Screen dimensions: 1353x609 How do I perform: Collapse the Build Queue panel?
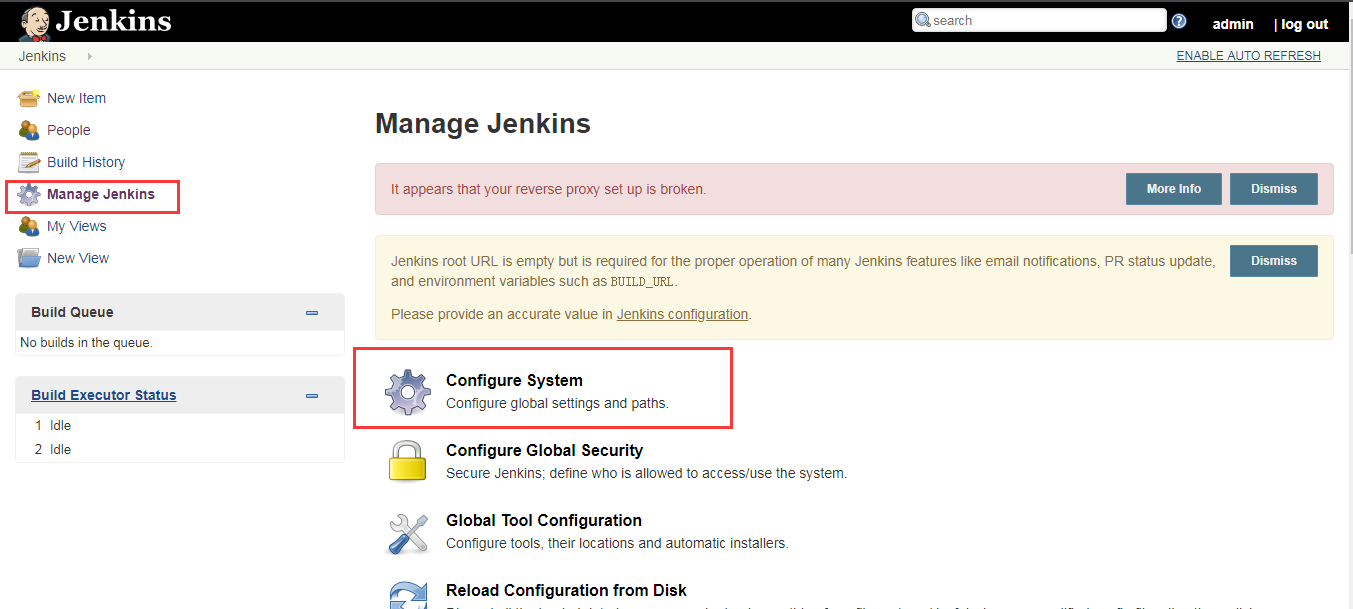coord(312,313)
